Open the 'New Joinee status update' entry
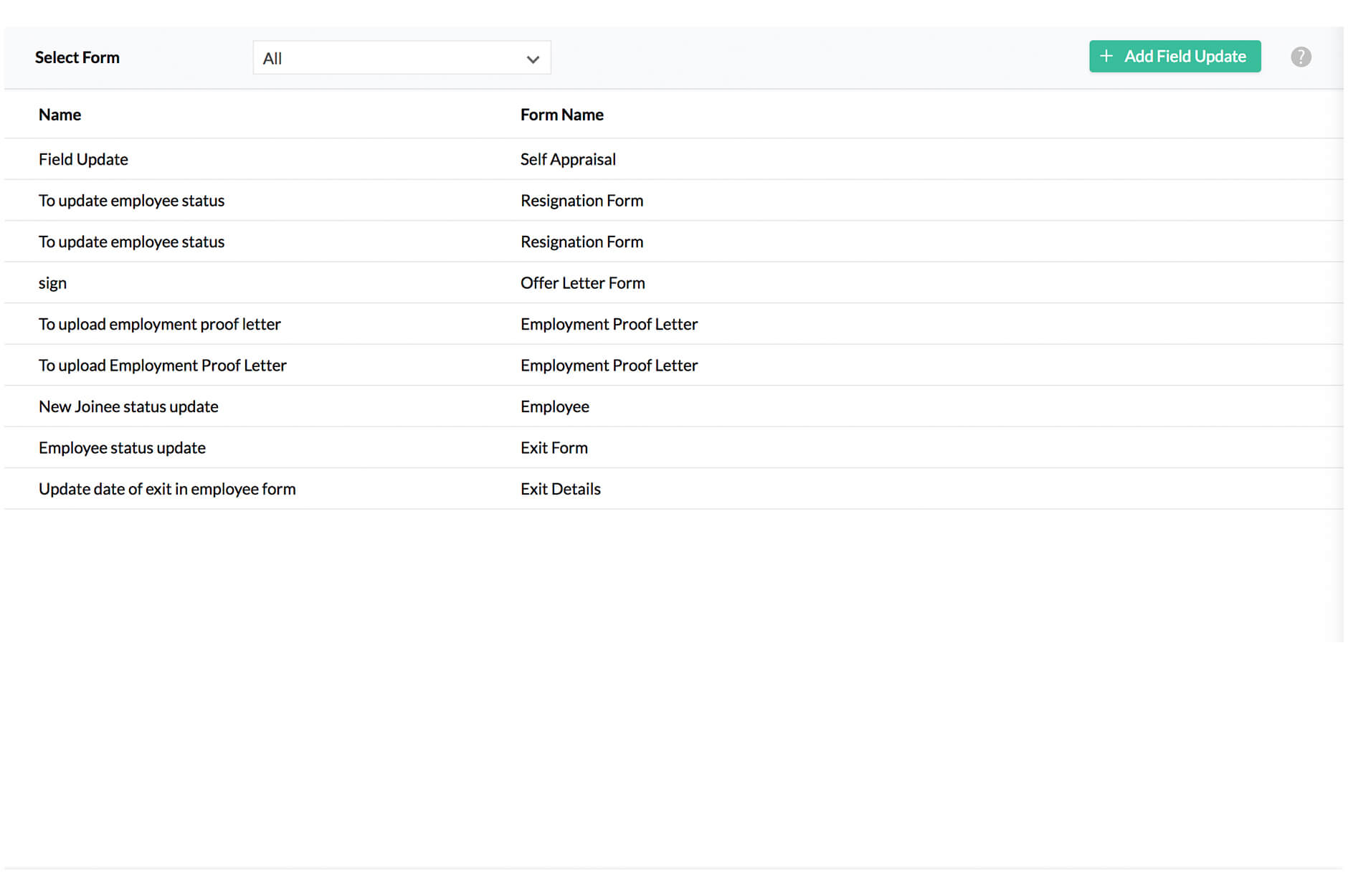Screen dimensions: 1348x896 click(x=128, y=406)
